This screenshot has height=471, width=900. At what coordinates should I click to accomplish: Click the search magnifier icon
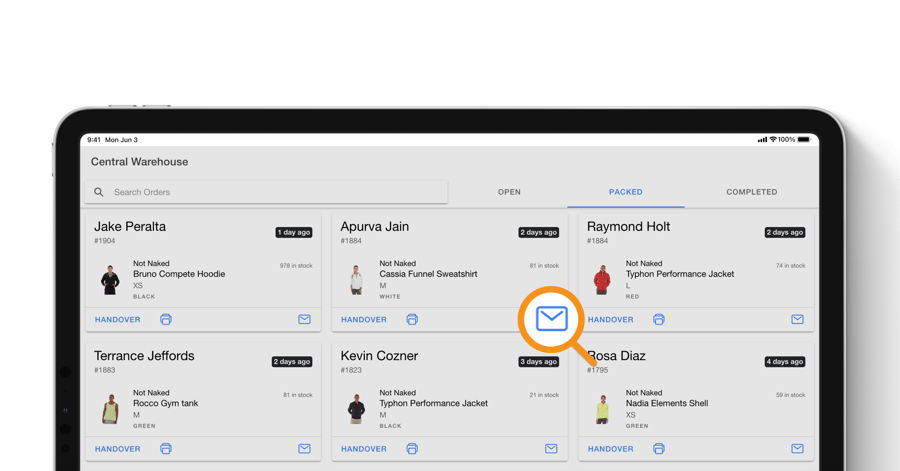coord(99,192)
